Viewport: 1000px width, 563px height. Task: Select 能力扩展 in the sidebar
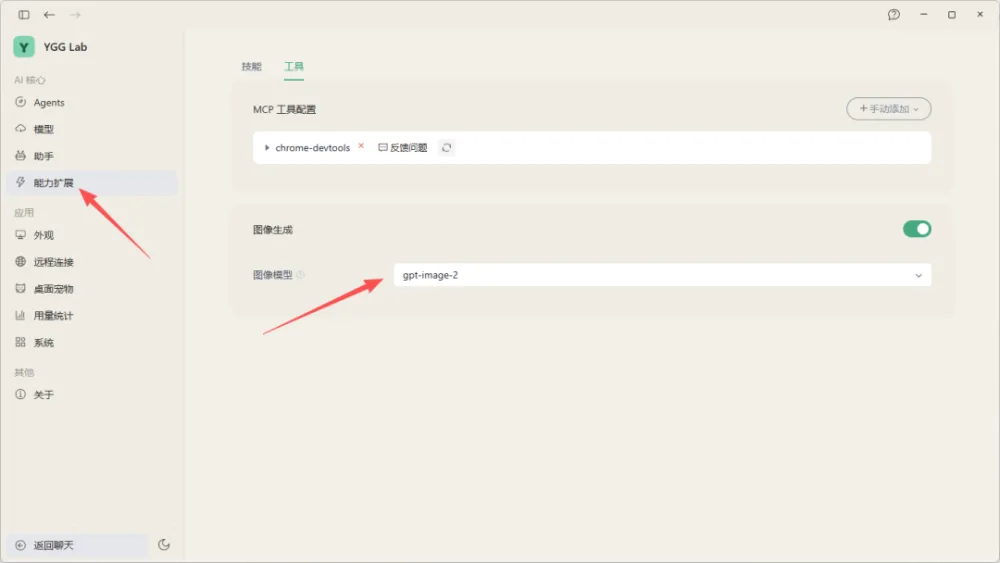pyautogui.click(x=92, y=183)
